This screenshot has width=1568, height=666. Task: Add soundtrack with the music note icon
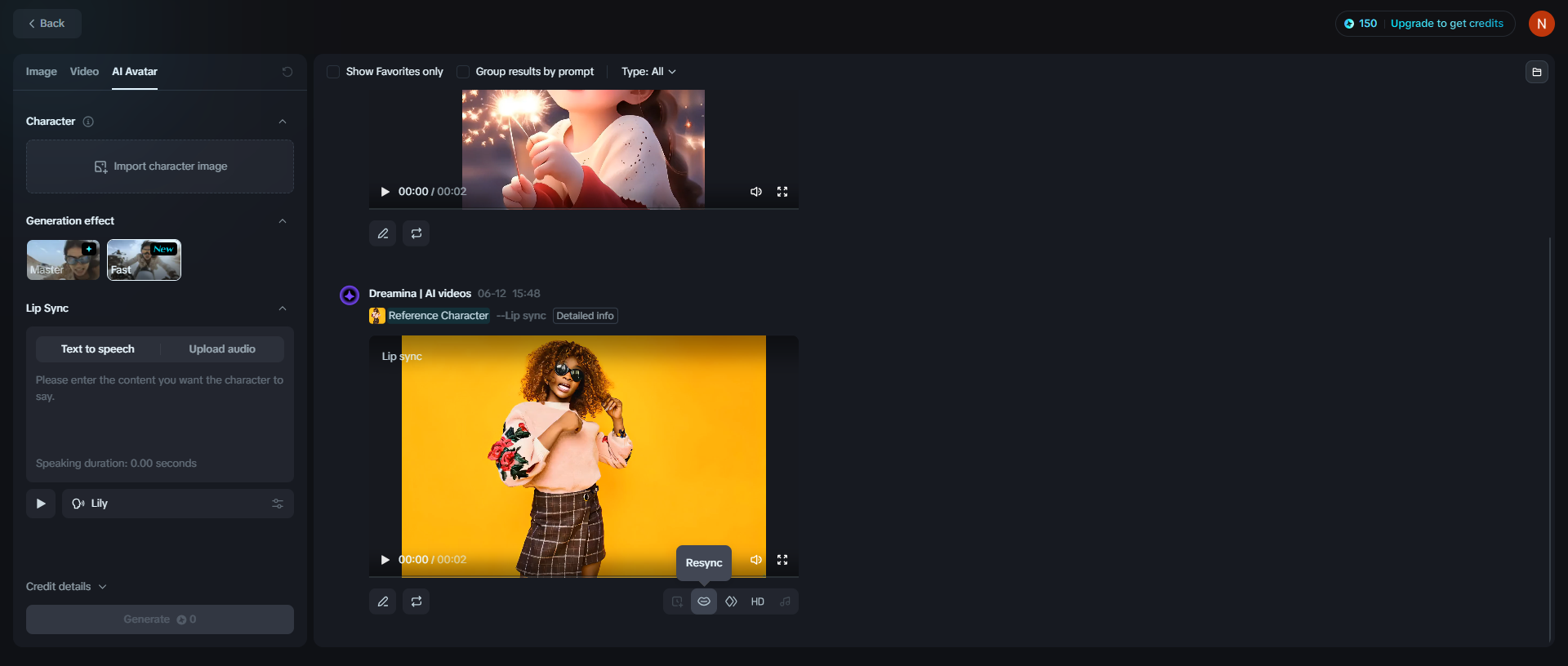(785, 602)
